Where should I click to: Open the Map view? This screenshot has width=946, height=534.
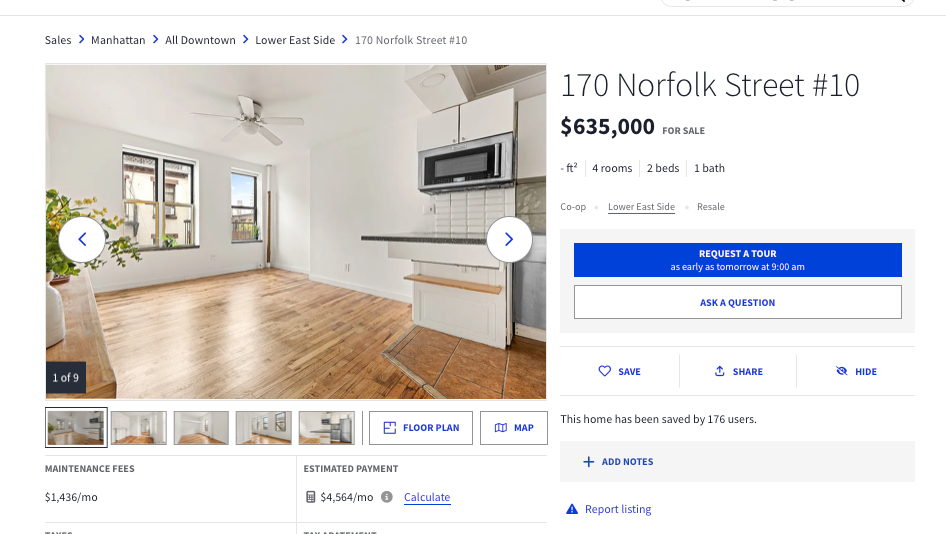pyautogui.click(x=514, y=428)
